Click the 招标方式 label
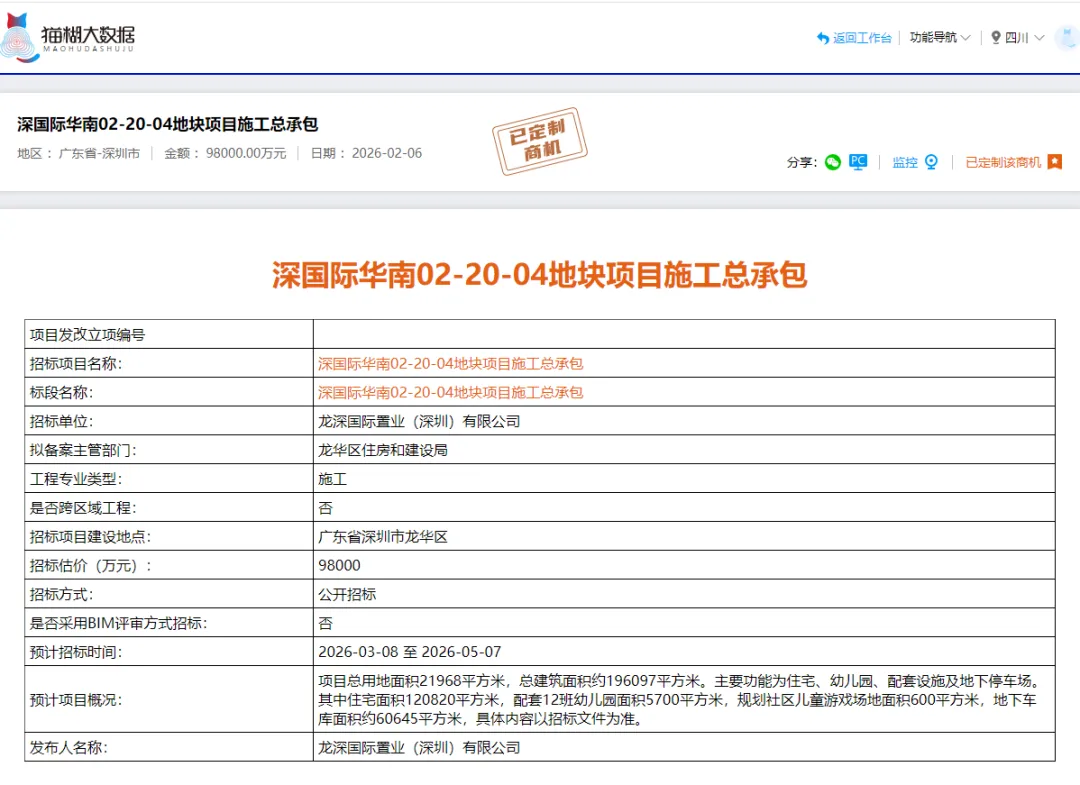Image resolution: width=1080 pixels, height=785 pixels. pyautogui.click(x=61, y=594)
